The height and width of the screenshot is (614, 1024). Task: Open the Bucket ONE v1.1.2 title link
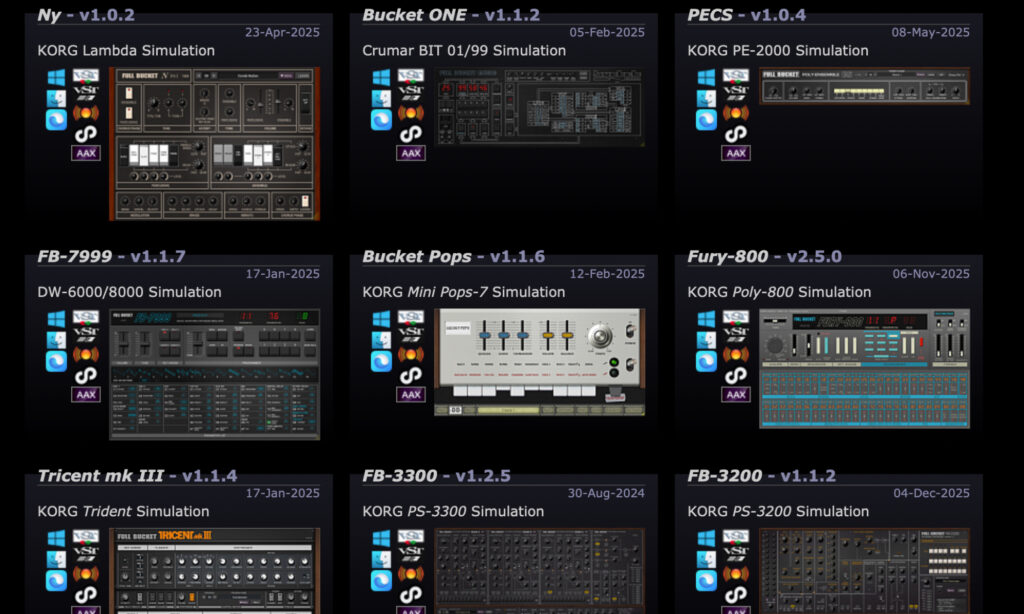click(450, 15)
